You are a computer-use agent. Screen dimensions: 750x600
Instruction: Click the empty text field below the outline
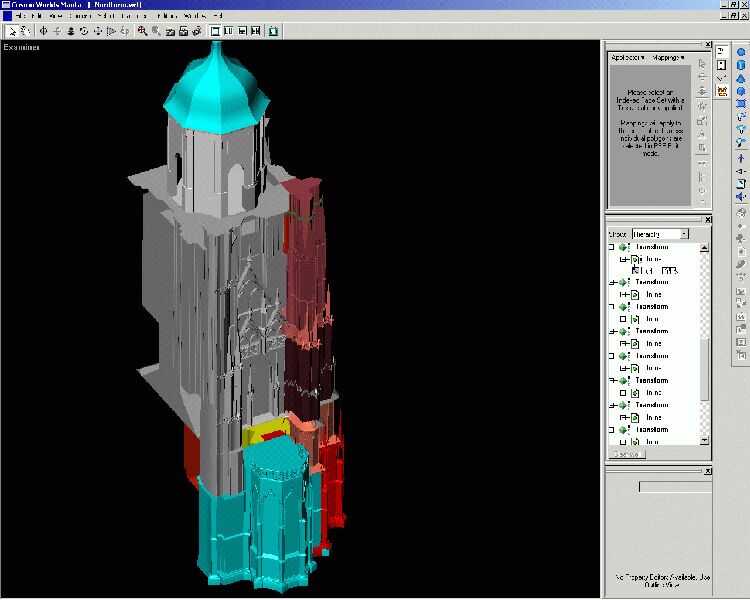click(675, 487)
